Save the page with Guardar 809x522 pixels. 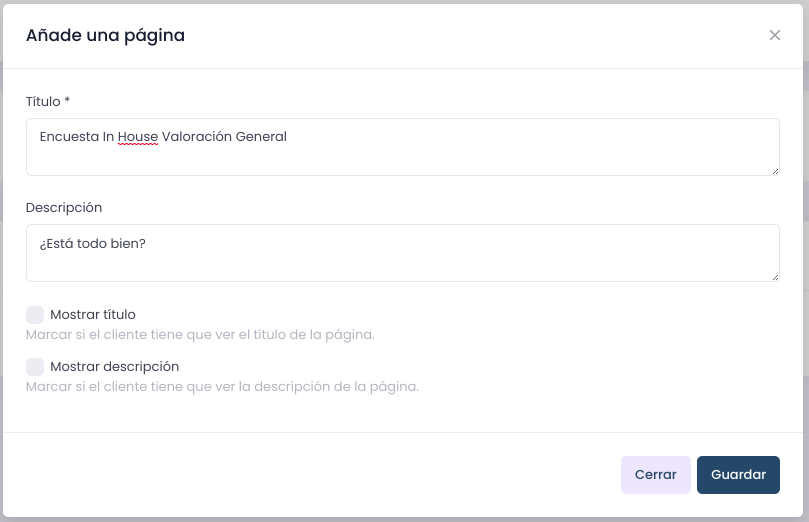(738, 475)
